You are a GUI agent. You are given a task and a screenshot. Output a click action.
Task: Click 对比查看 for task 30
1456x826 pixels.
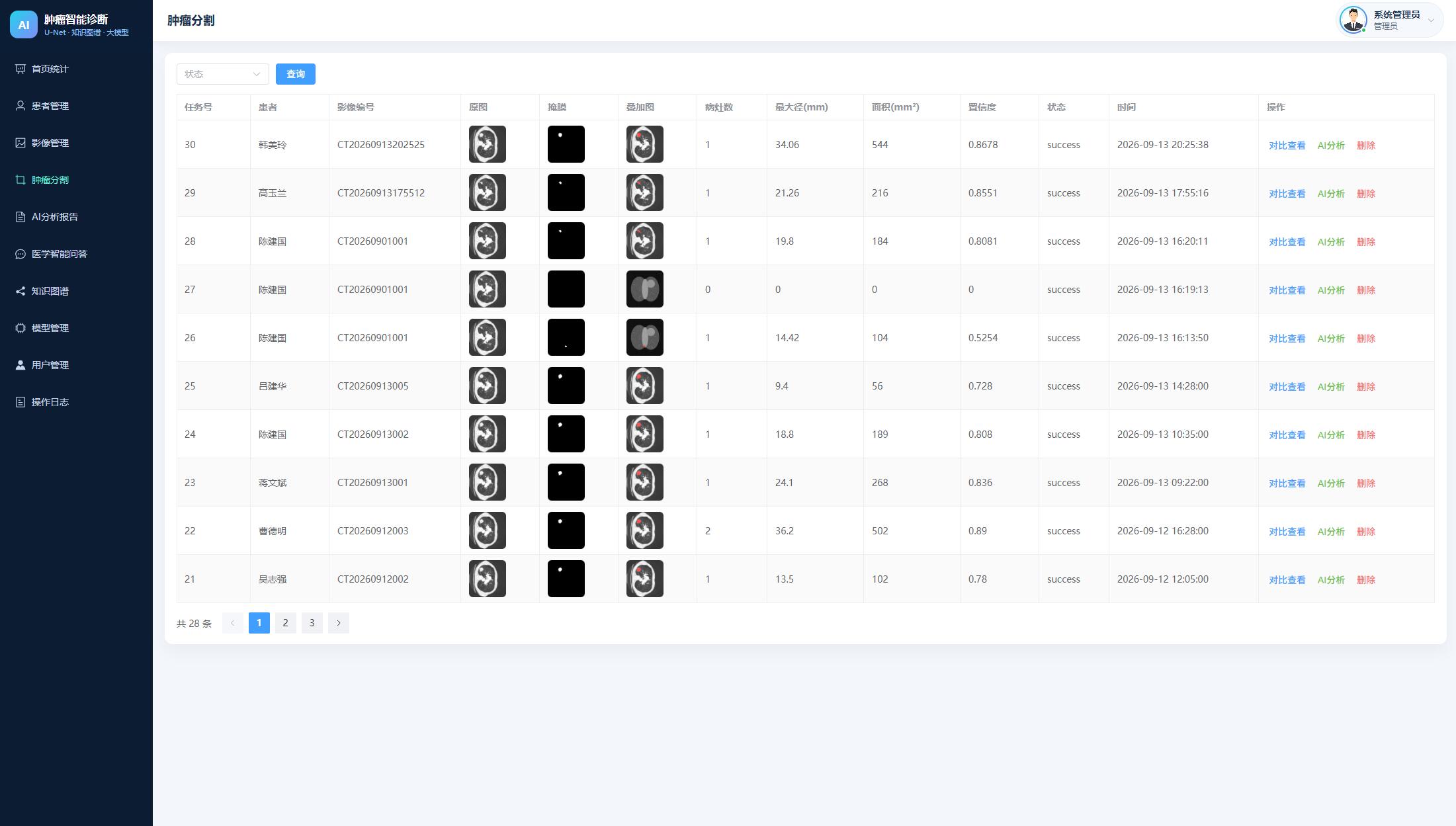1287,145
